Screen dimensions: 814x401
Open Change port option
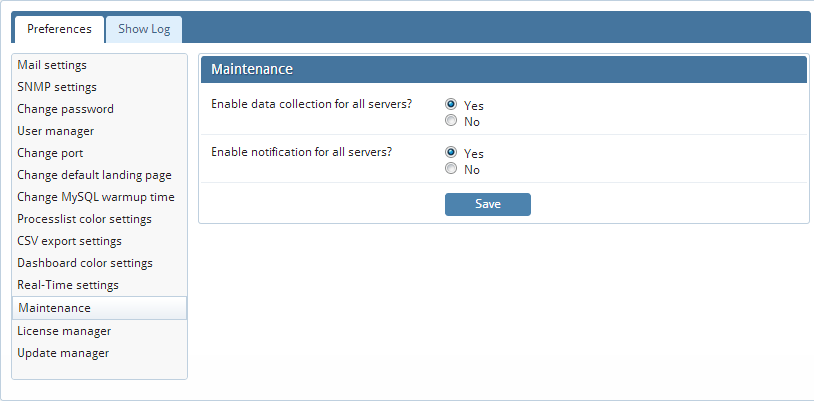click(x=50, y=153)
